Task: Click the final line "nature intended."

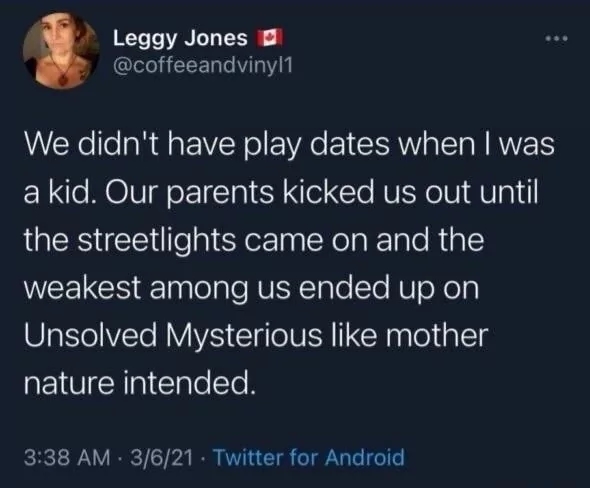Action: [x=140, y=383]
